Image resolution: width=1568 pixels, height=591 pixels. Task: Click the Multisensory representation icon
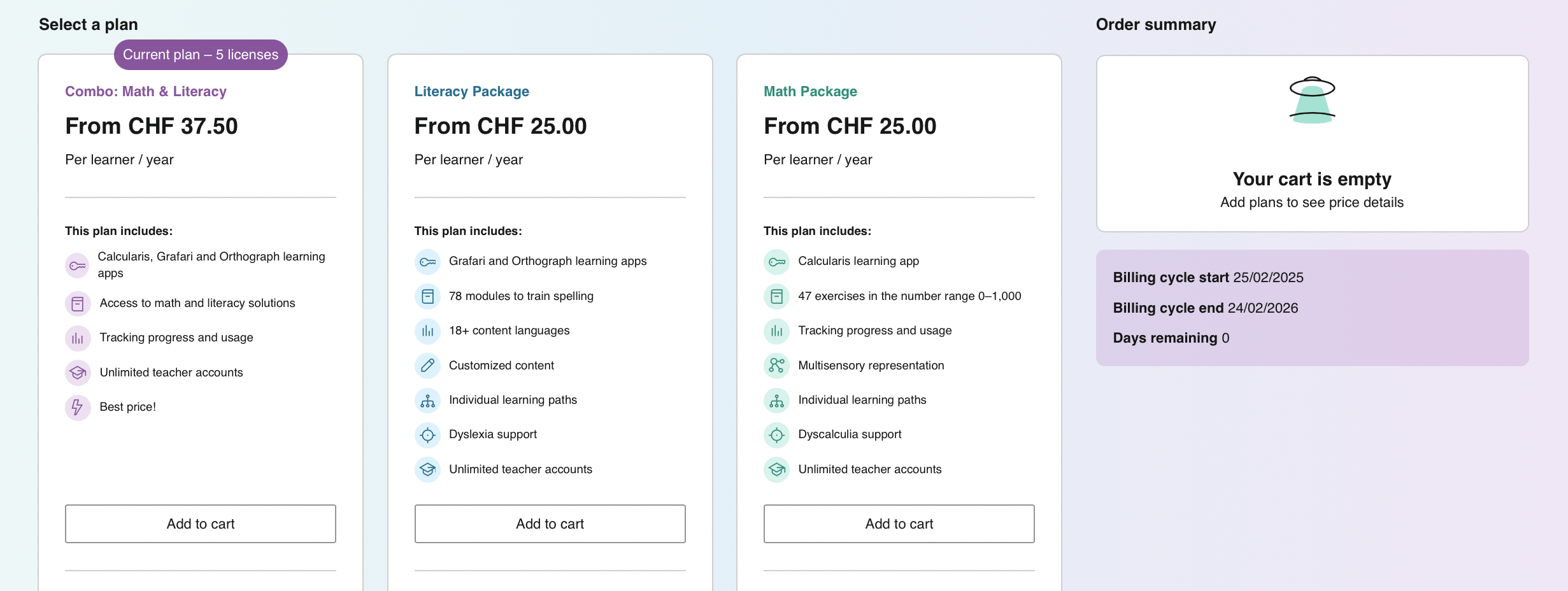coord(776,366)
